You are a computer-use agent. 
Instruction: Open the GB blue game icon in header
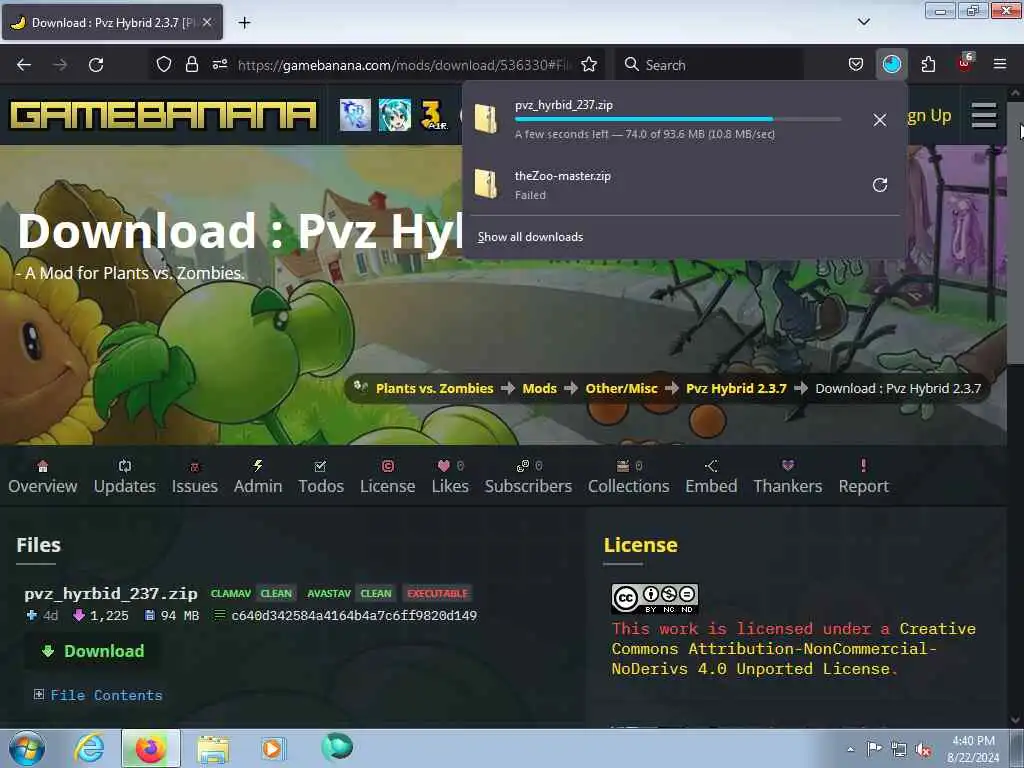pyautogui.click(x=355, y=115)
